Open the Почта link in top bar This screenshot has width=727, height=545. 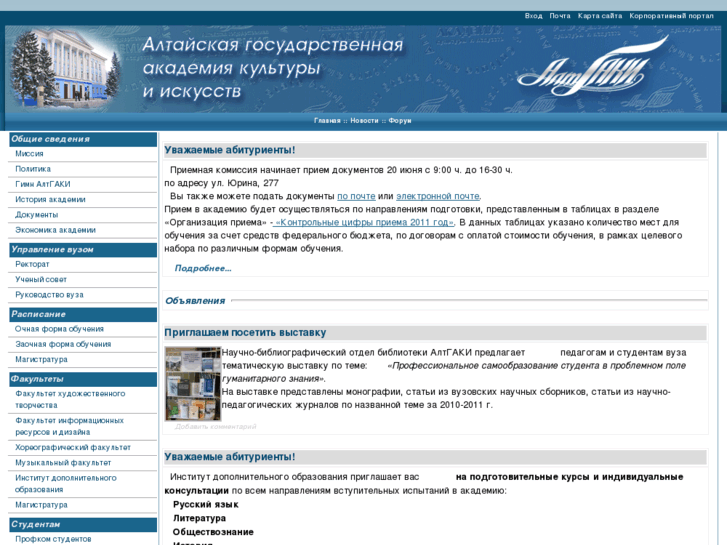(x=560, y=16)
